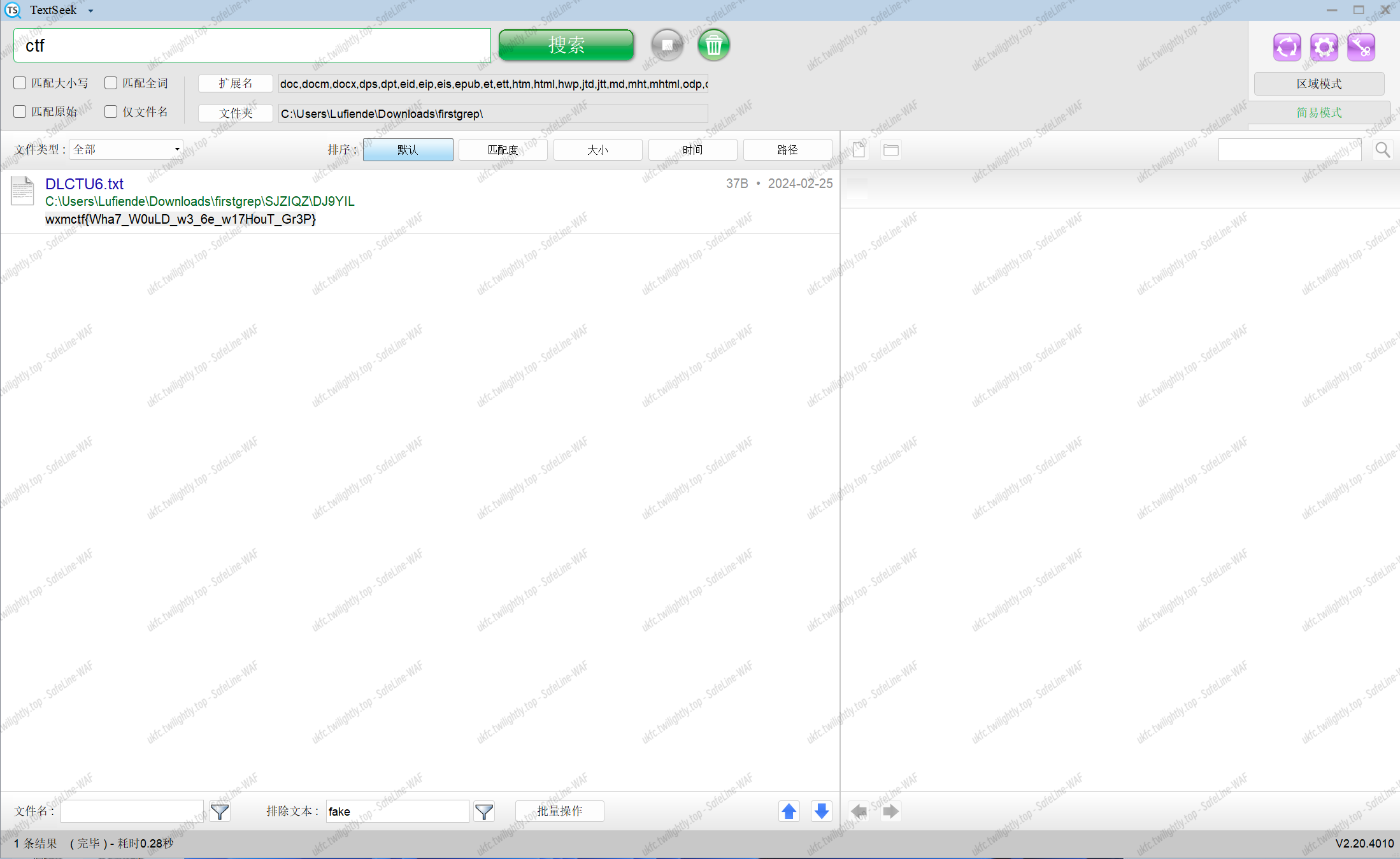Click the preview pane magnifier search icon
Image resolution: width=1400 pixels, height=859 pixels.
pos(1382,150)
